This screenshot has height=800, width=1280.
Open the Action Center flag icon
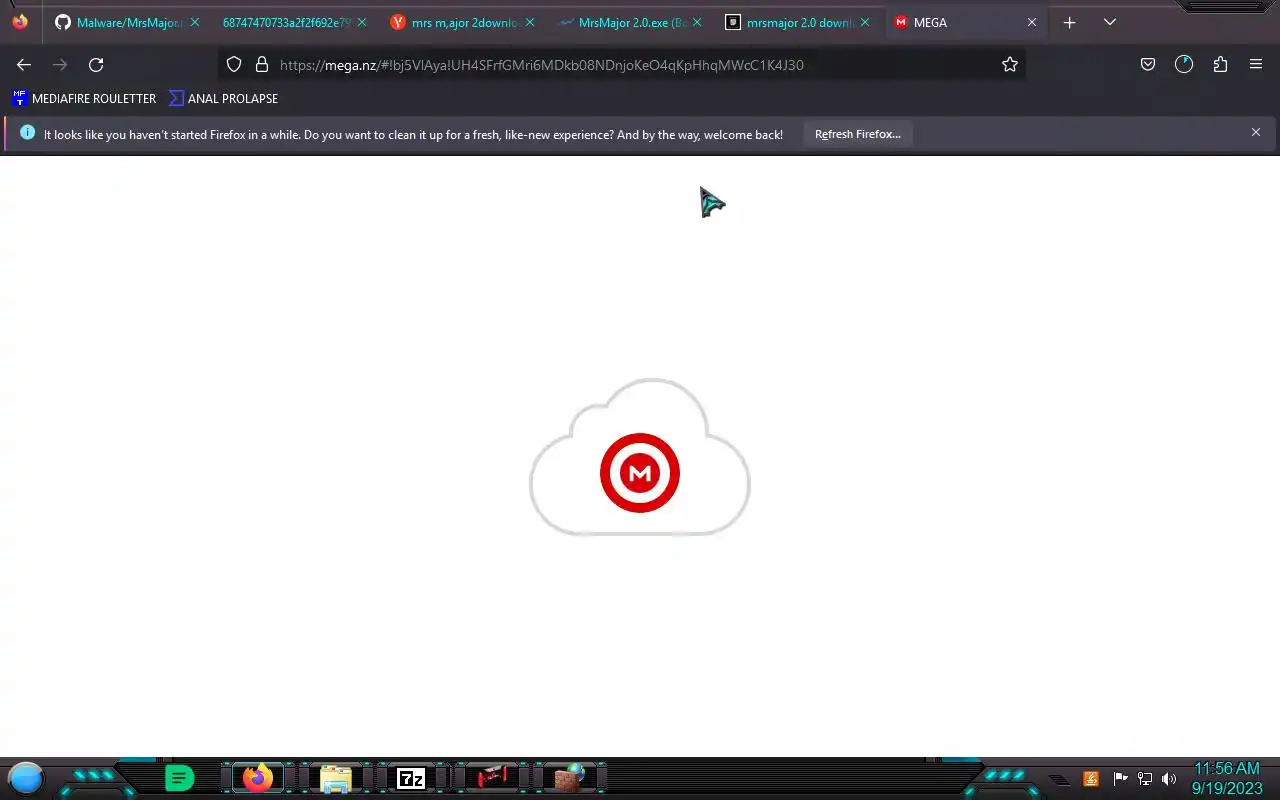pyautogui.click(x=1120, y=778)
